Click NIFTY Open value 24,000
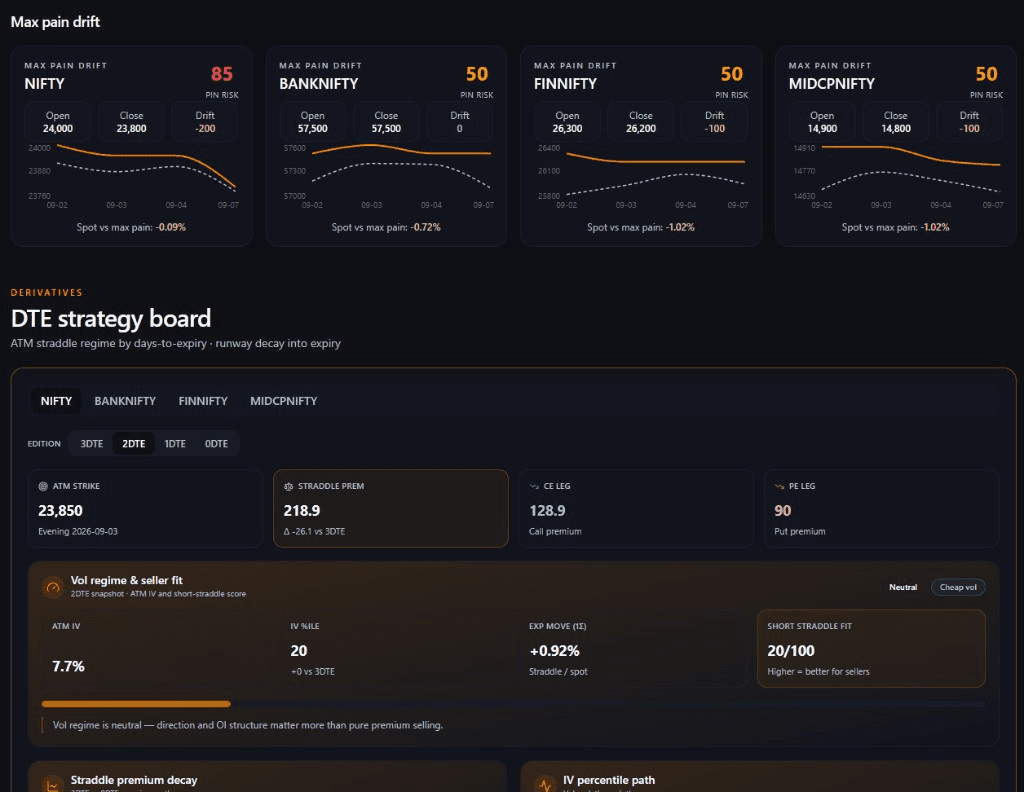 pos(57,129)
